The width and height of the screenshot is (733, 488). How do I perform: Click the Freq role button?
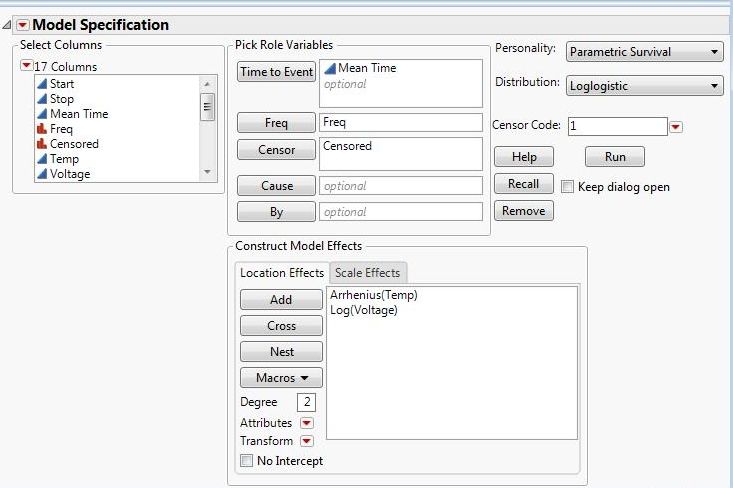point(276,123)
